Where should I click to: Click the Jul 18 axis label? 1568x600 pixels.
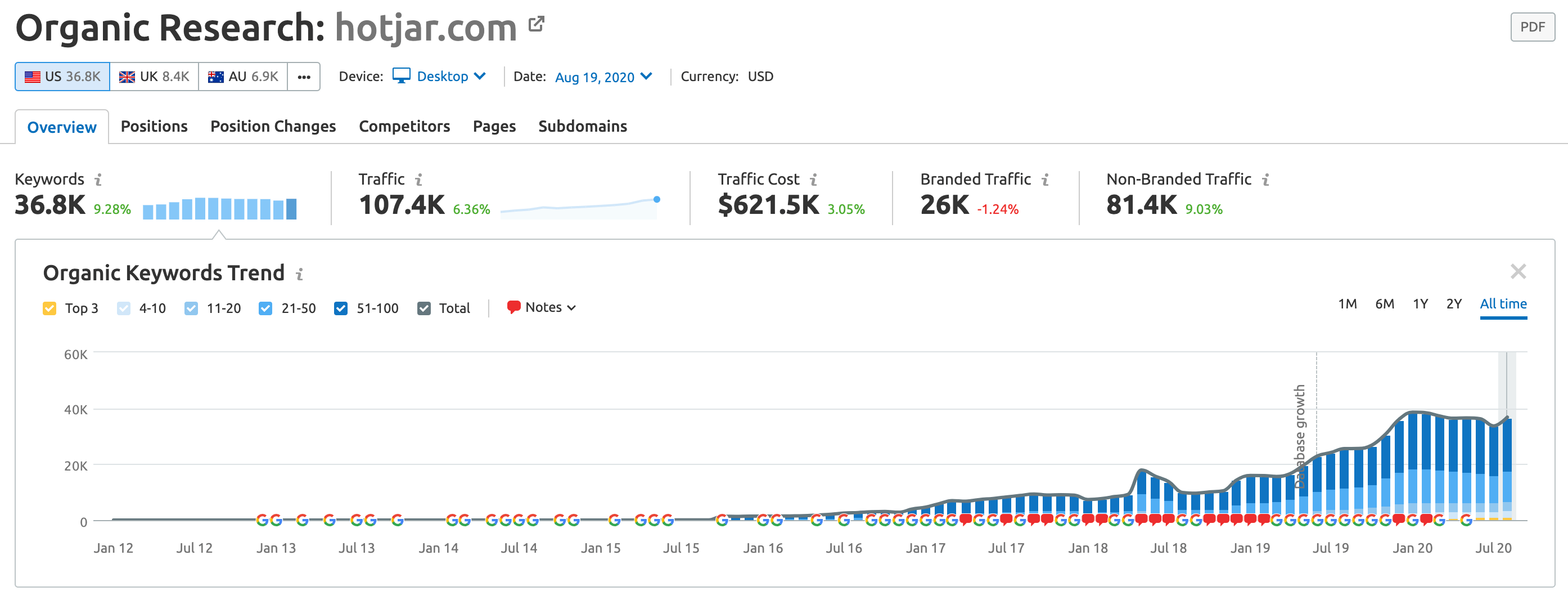[1168, 548]
